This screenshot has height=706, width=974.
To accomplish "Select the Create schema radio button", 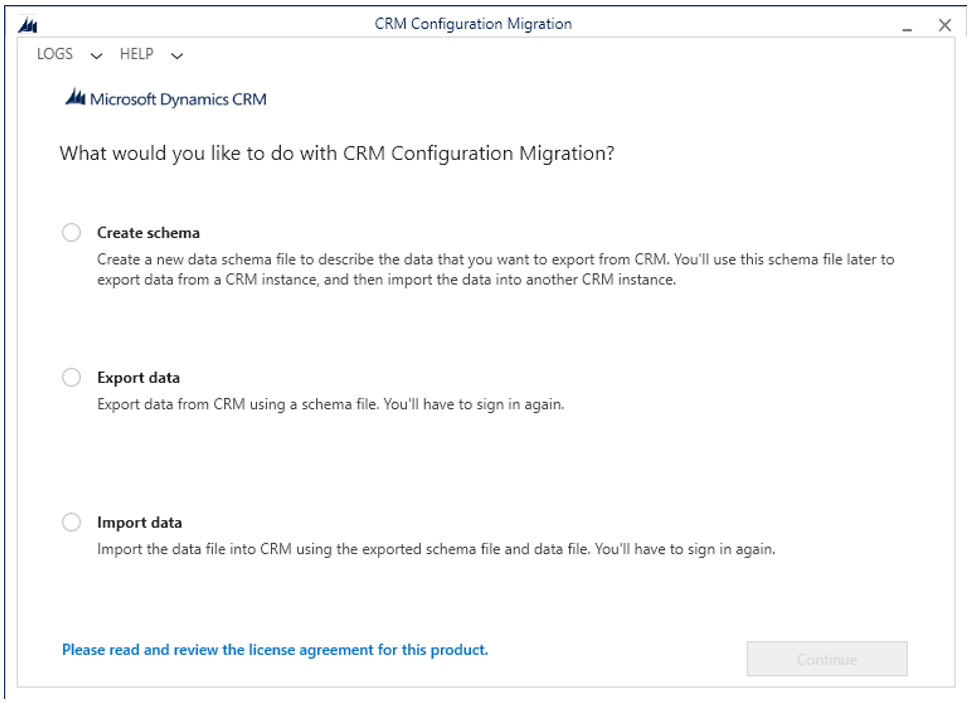I will tap(71, 233).
